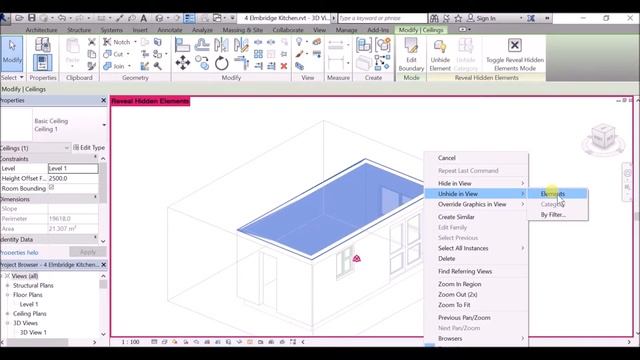
Task: Click the keyword search field
Action: [x=382, y=18]
